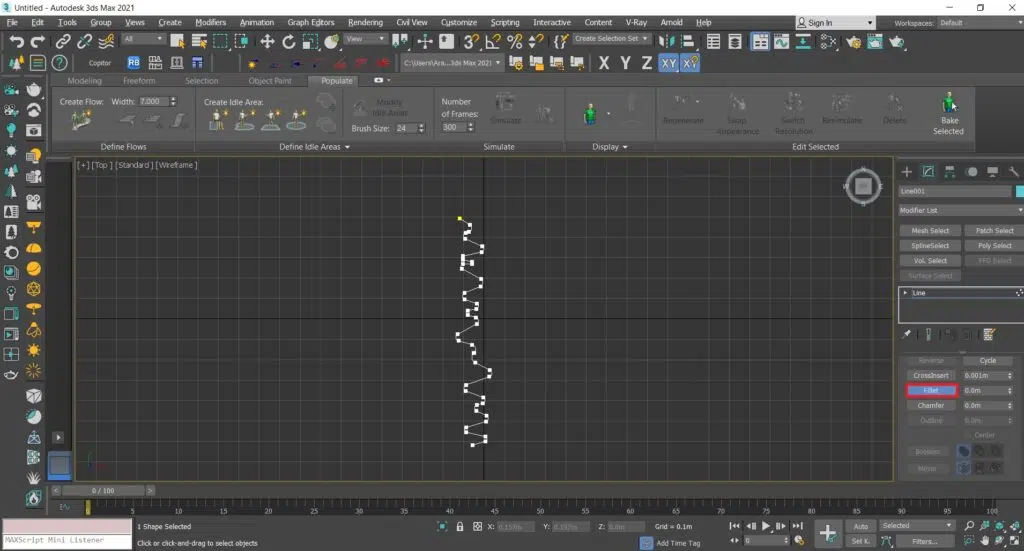Expand the Line modifier stack entry

pos(905,293)
